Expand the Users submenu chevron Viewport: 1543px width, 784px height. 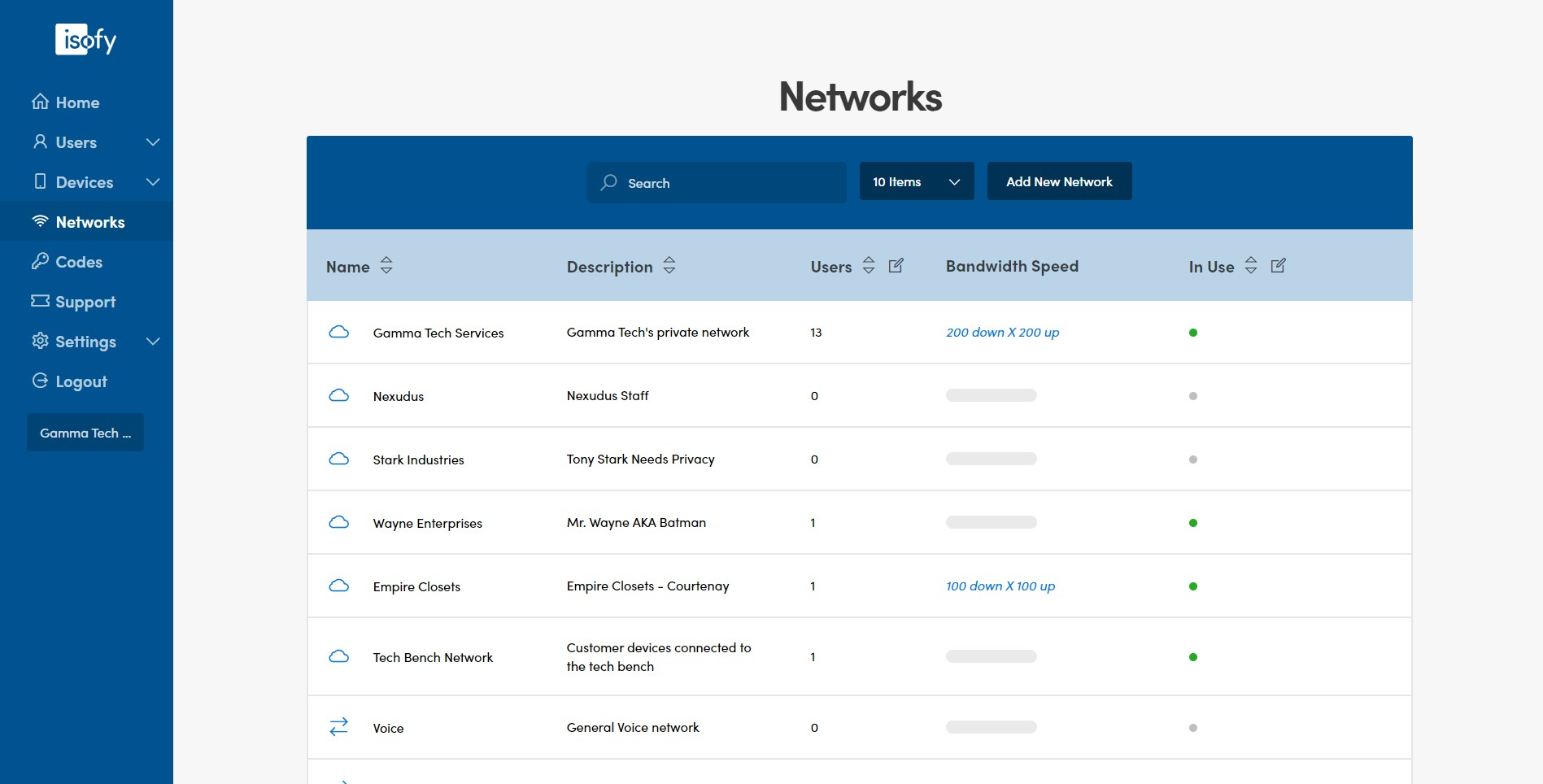153,142
